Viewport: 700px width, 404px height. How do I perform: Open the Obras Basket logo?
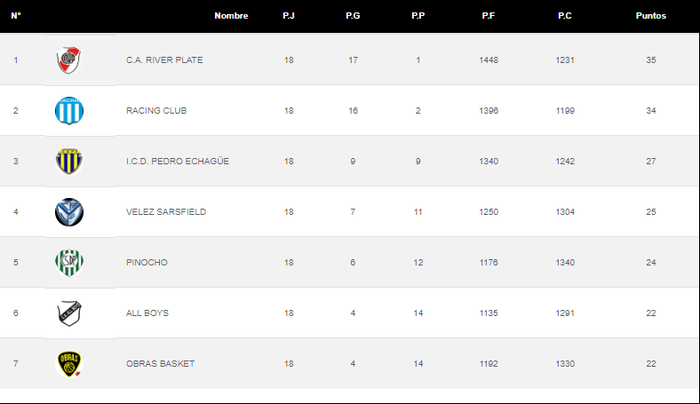[x=69, y=364]
